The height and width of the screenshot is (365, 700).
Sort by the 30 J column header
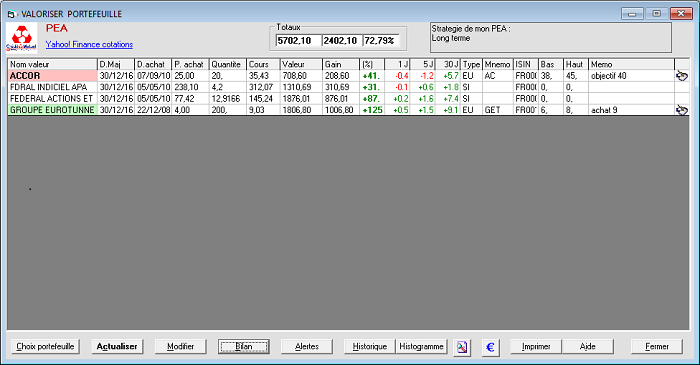point(448,64)
